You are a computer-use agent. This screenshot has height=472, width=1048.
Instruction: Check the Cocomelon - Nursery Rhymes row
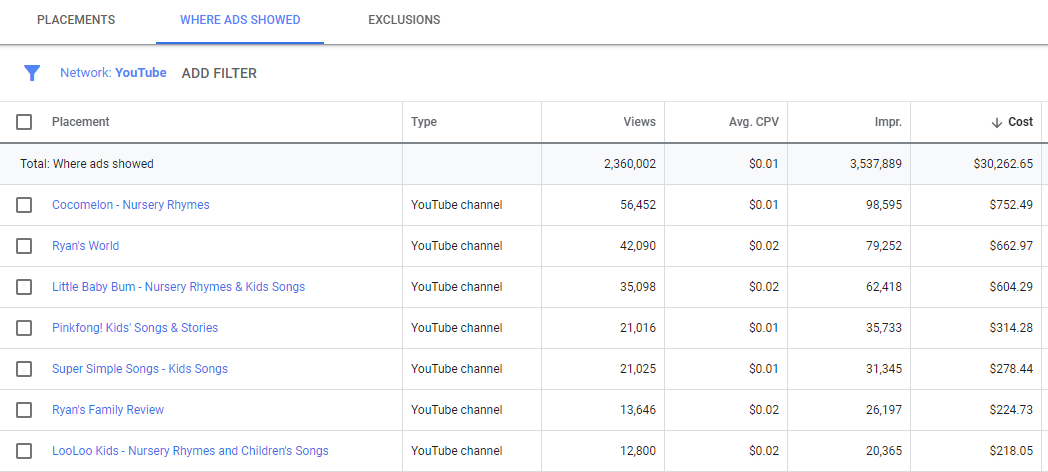point(24,205)
